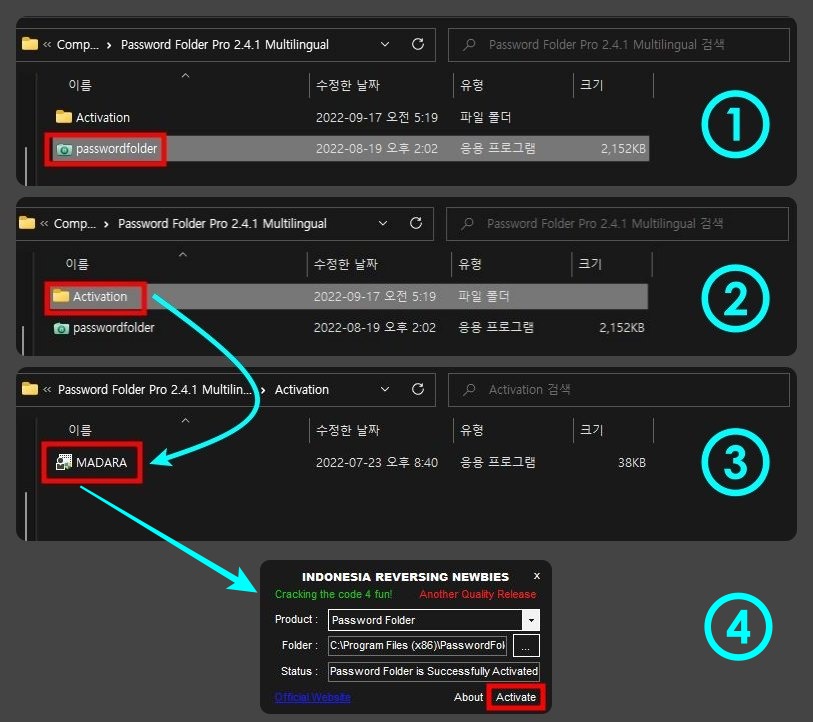Click search field of first explorer window
The width and height of the screenshot is (813, 722).
pos(619,45)
